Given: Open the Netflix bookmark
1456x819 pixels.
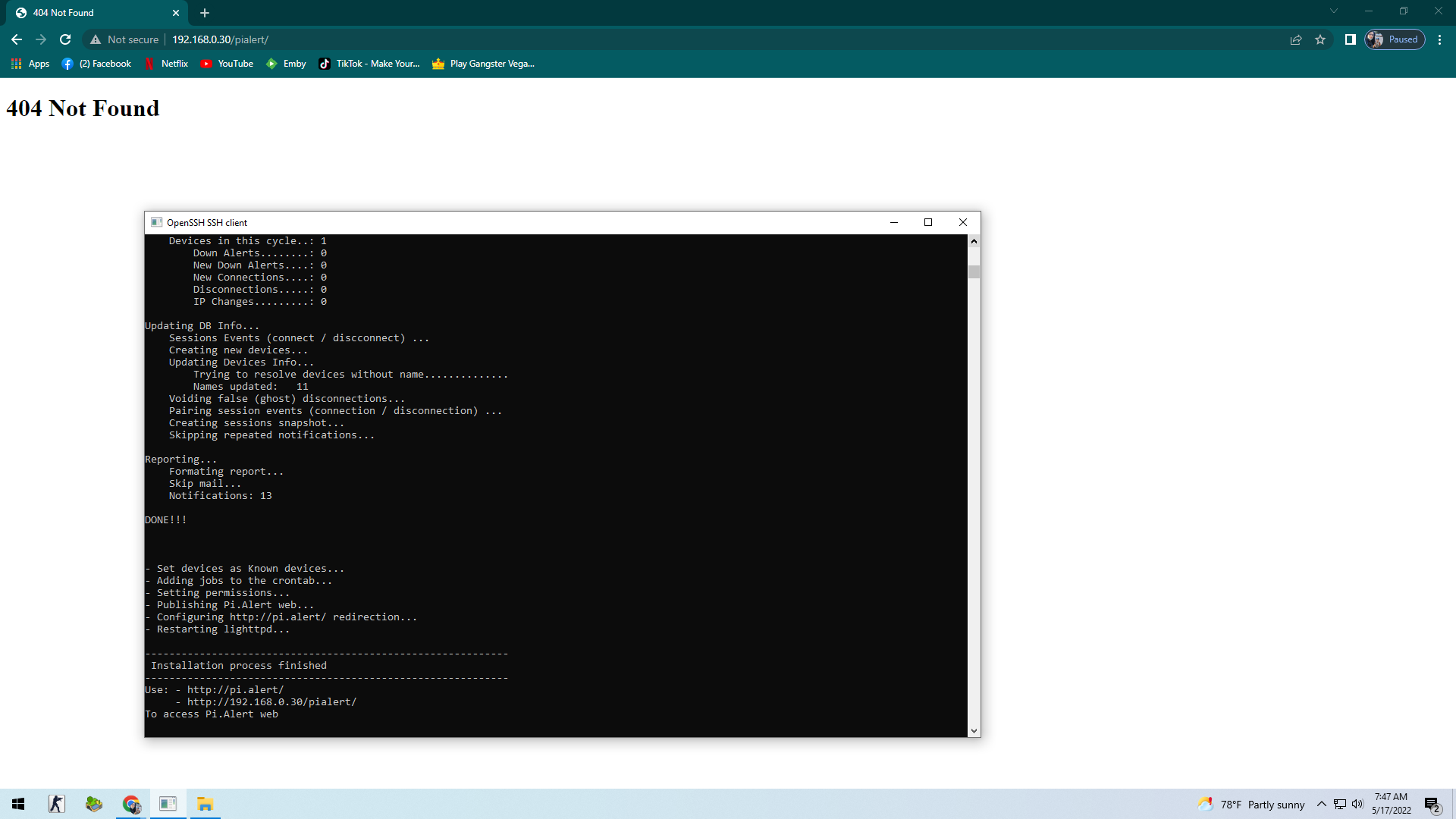Looking at the screenshot, I should (166, 64).
